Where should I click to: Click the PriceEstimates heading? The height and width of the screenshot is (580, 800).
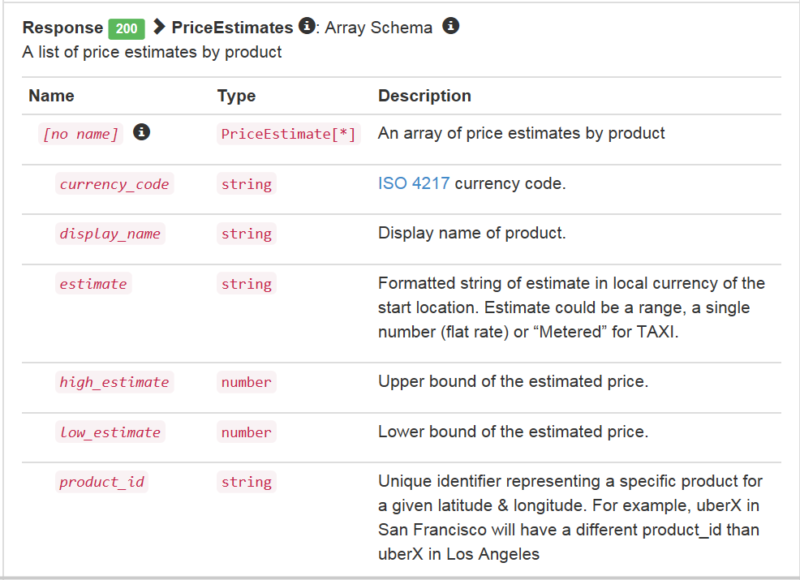tap(232, 28)
